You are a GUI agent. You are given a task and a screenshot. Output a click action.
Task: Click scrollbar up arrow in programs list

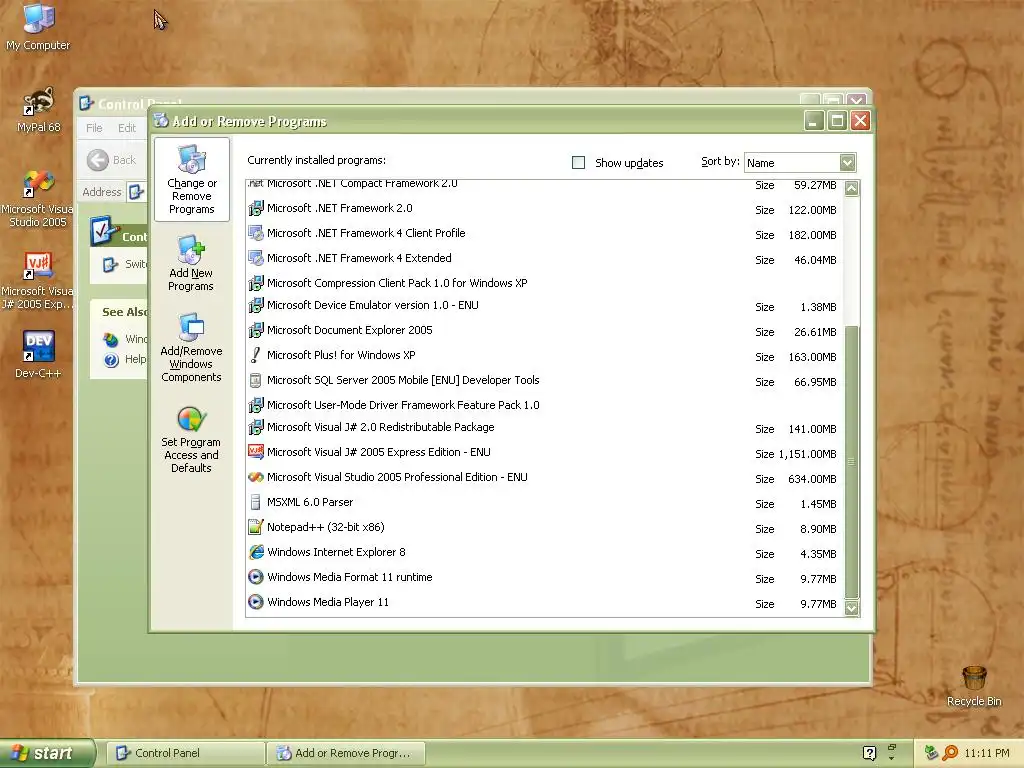[852, 189]
